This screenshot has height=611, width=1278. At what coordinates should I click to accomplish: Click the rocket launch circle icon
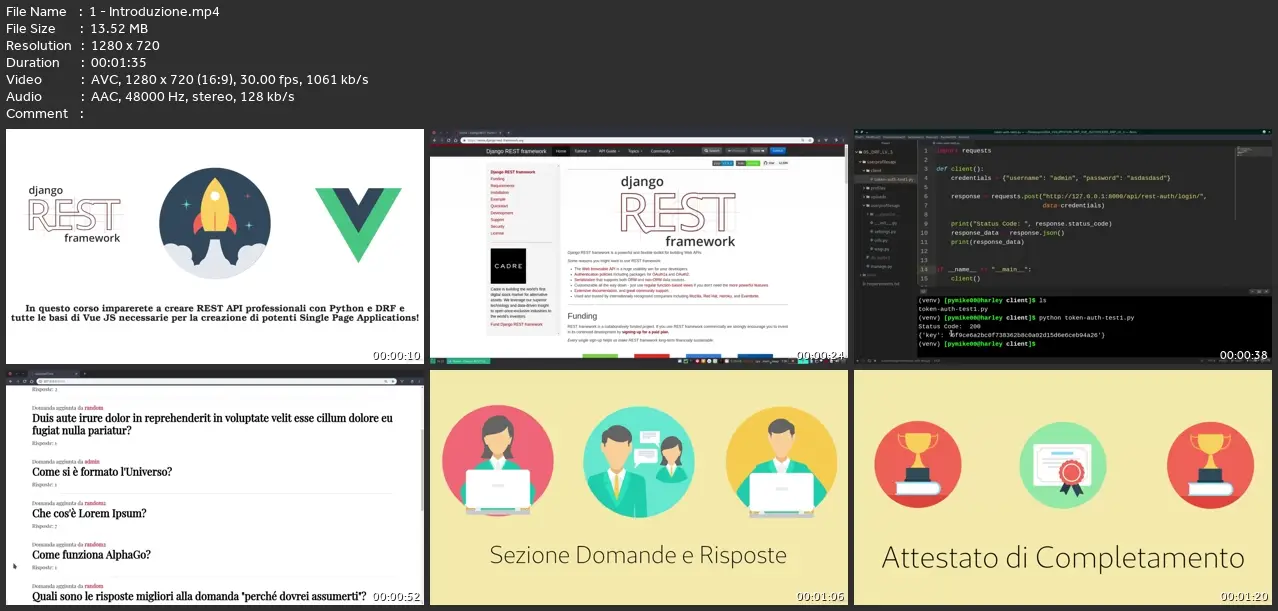point(214,222)
